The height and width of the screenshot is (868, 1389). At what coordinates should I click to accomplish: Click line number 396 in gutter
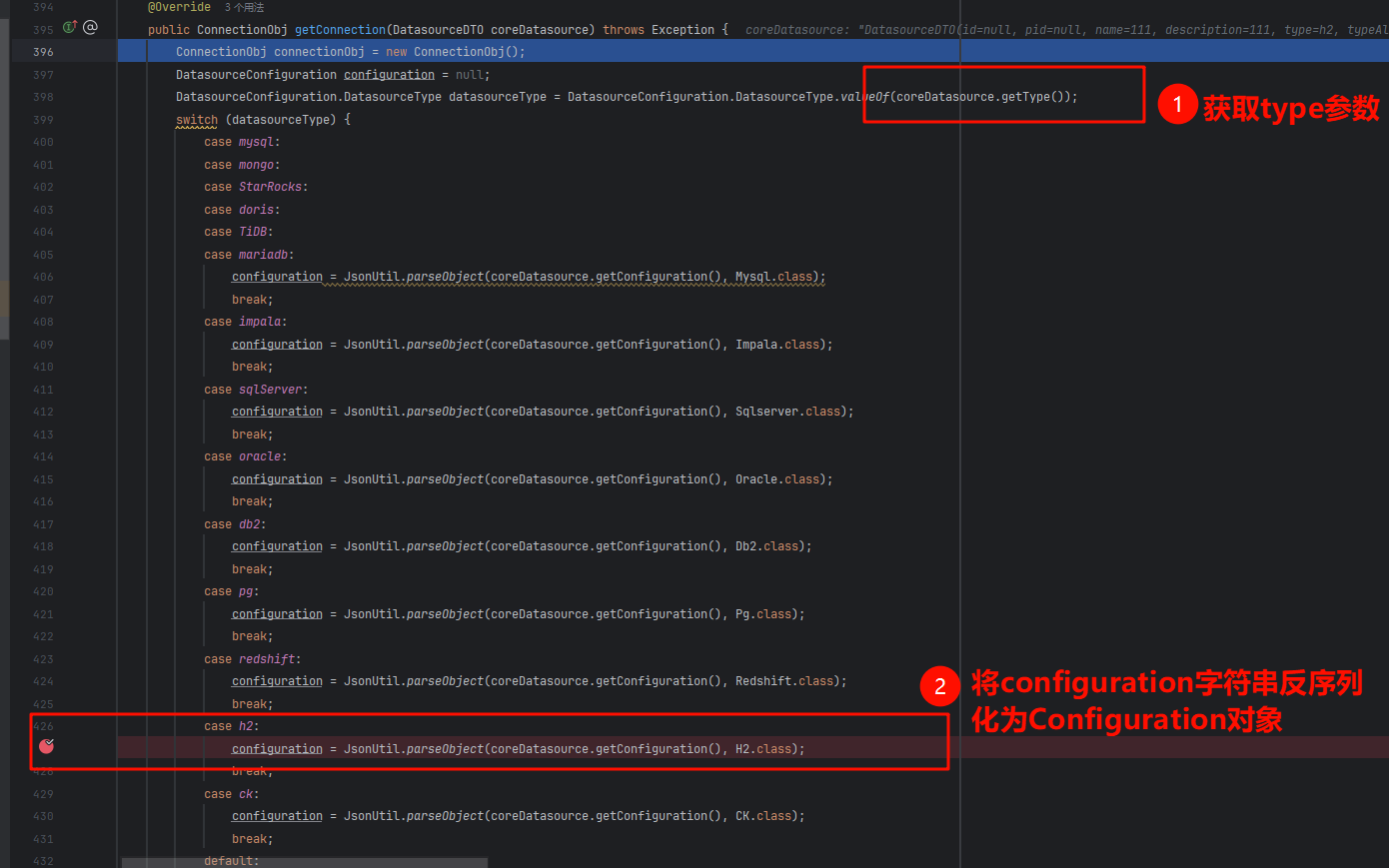pos(43,52)
